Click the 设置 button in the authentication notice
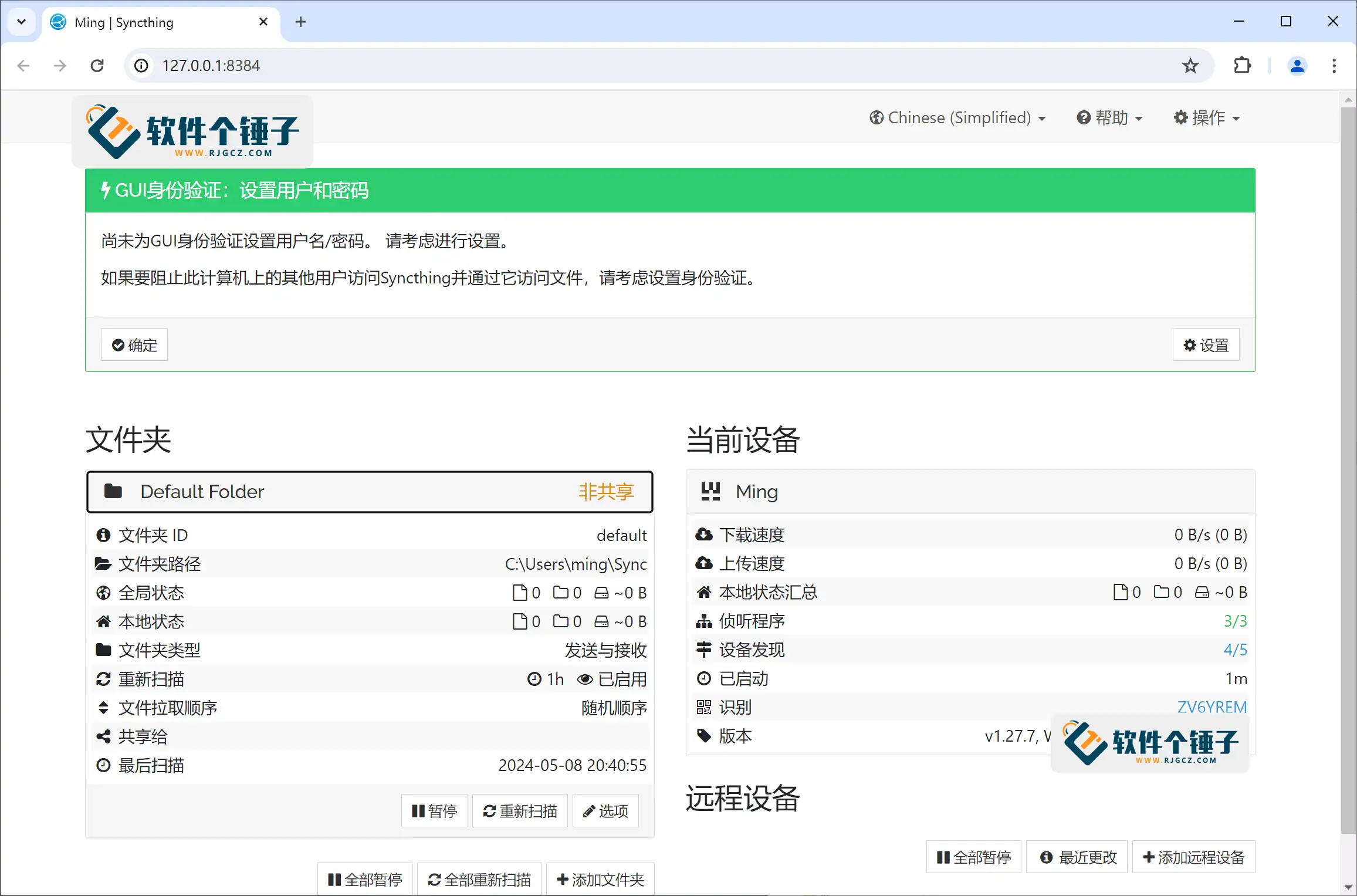 pyautogui.click(x=1206, y=345)
